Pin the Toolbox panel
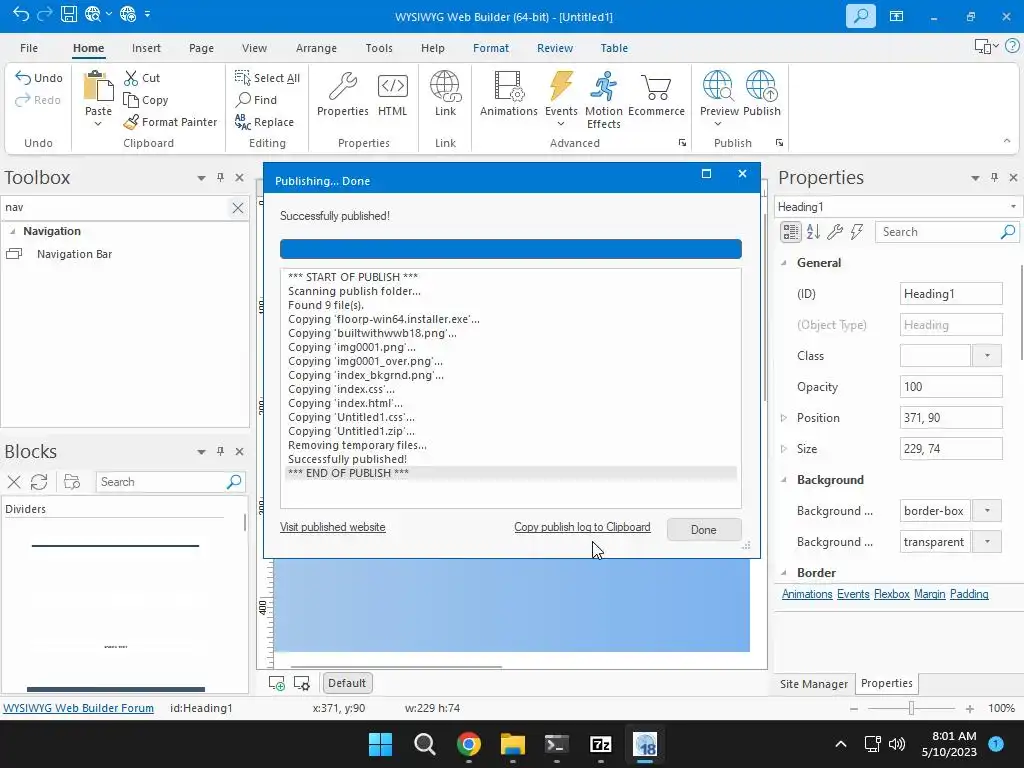The height and width of the screenshot is (768, 1024). (220, 178)
